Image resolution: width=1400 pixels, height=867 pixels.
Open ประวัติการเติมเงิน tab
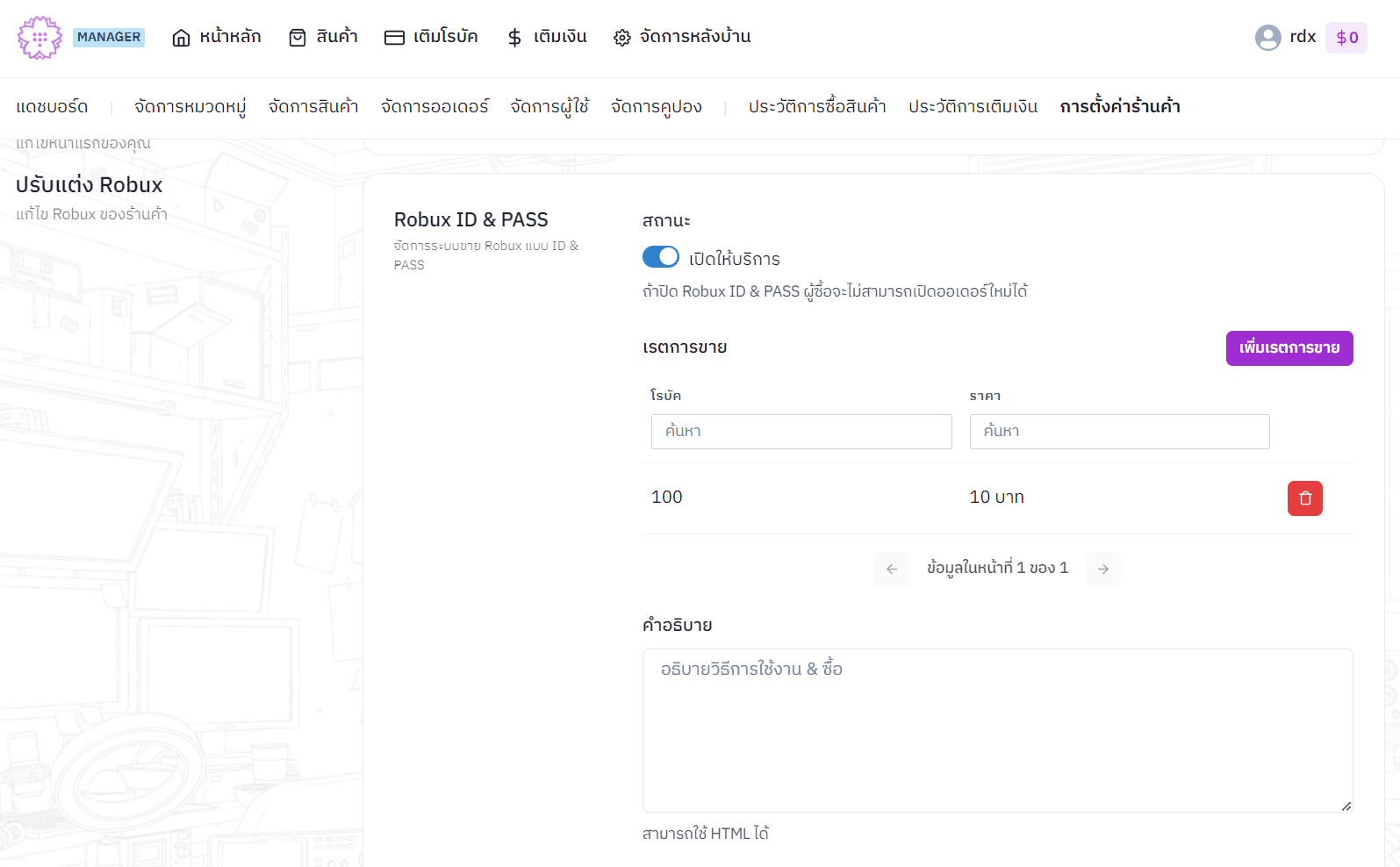pos(973,107)
